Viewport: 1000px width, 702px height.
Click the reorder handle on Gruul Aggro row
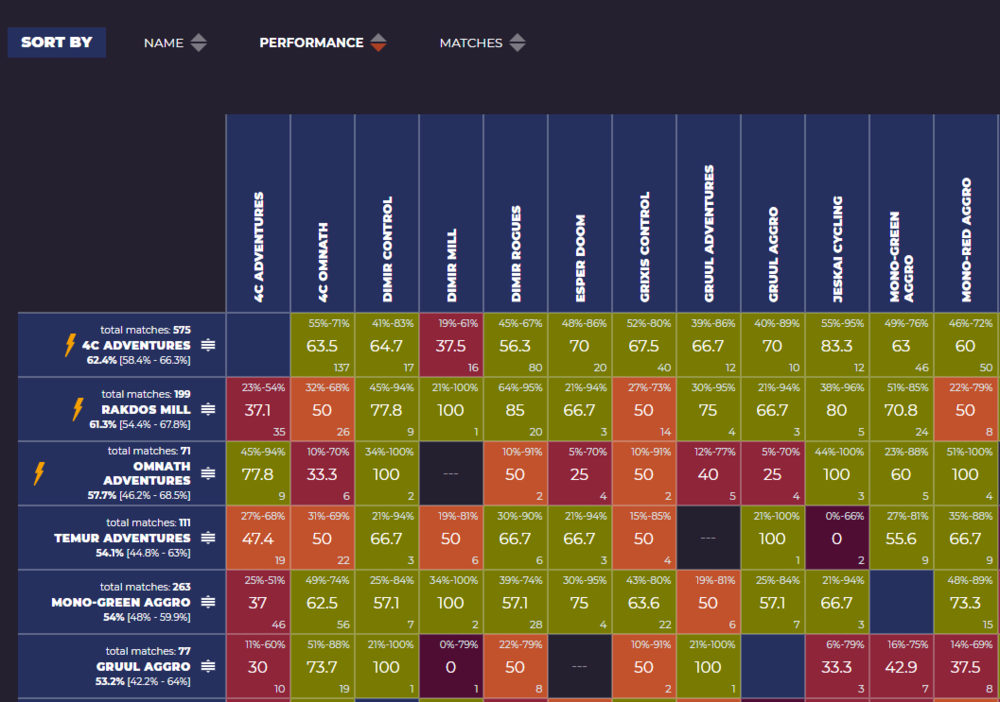[x=208, y=666]
